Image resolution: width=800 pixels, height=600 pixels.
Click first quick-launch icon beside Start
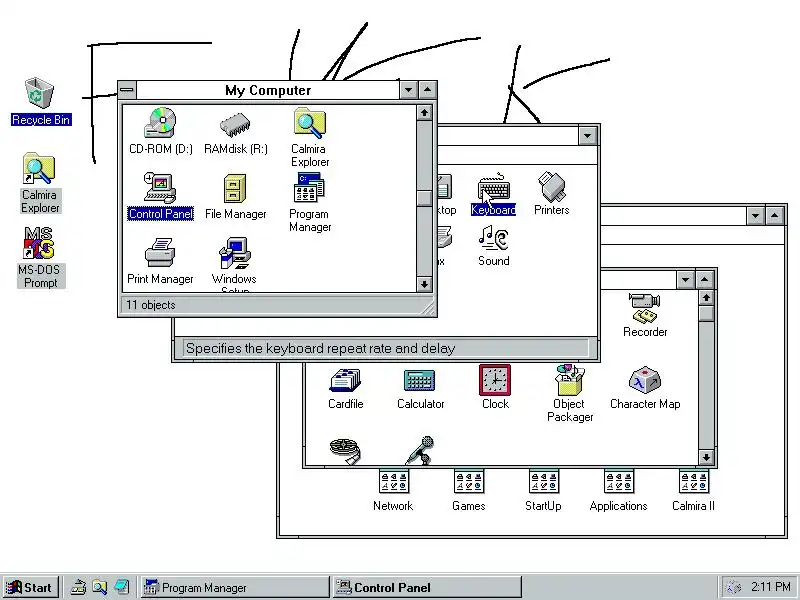(78, 588)
